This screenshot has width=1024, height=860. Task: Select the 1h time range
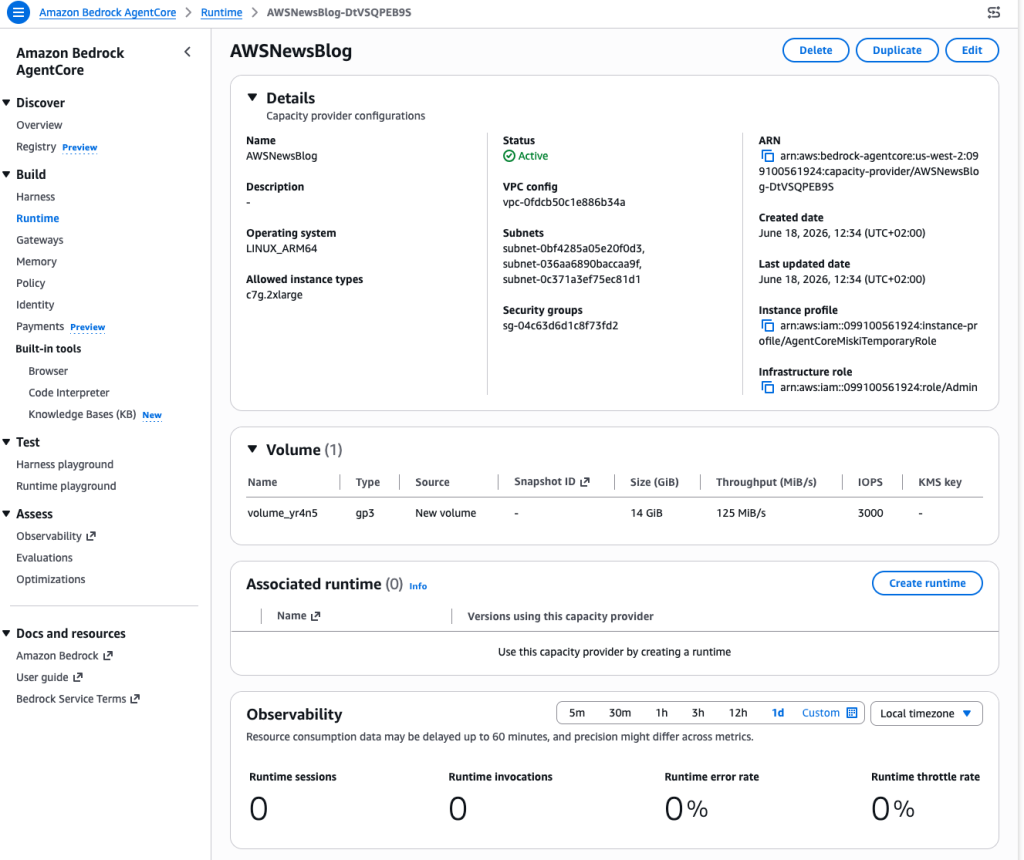point(662,713)
